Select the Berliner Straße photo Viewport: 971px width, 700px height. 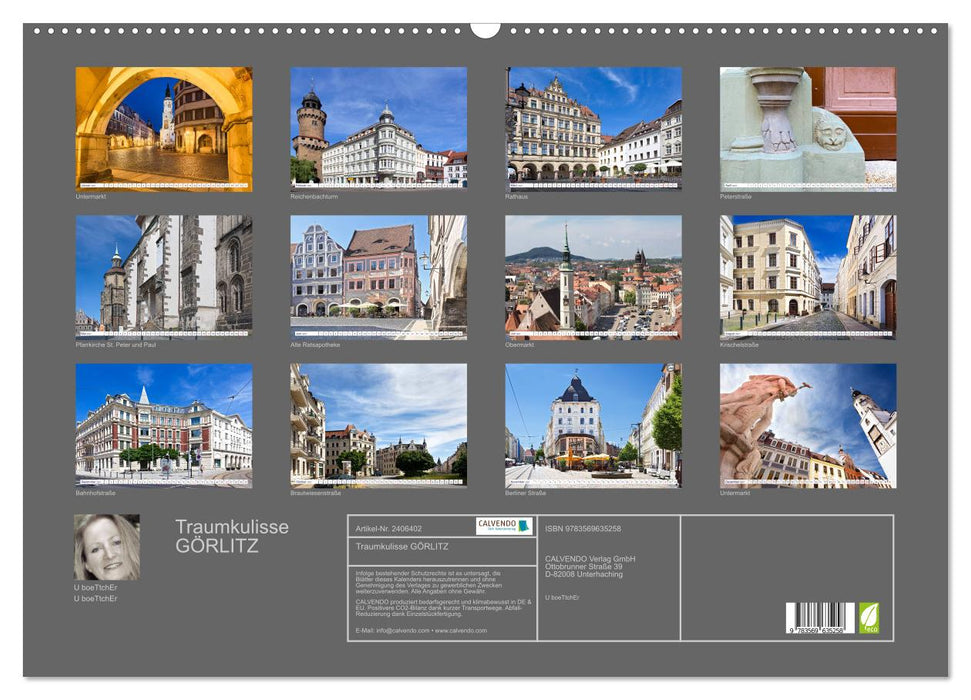click(x=593, y=426)
